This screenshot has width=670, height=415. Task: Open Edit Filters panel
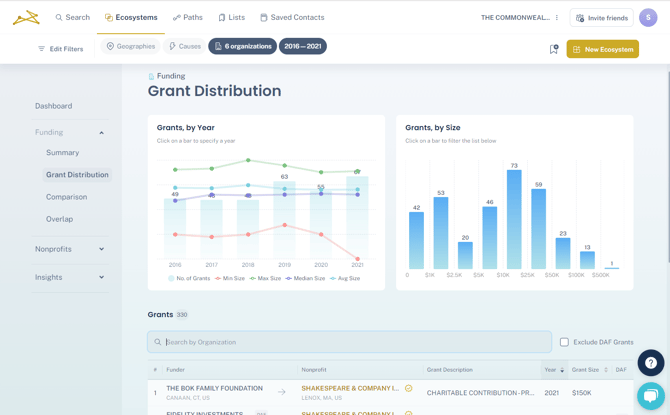(60, 49)
